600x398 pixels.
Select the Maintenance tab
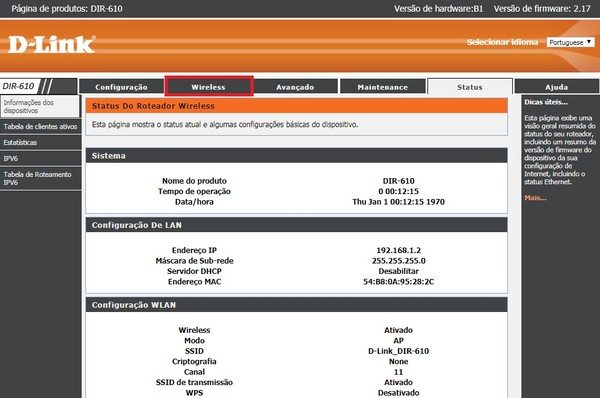[383, 87]
